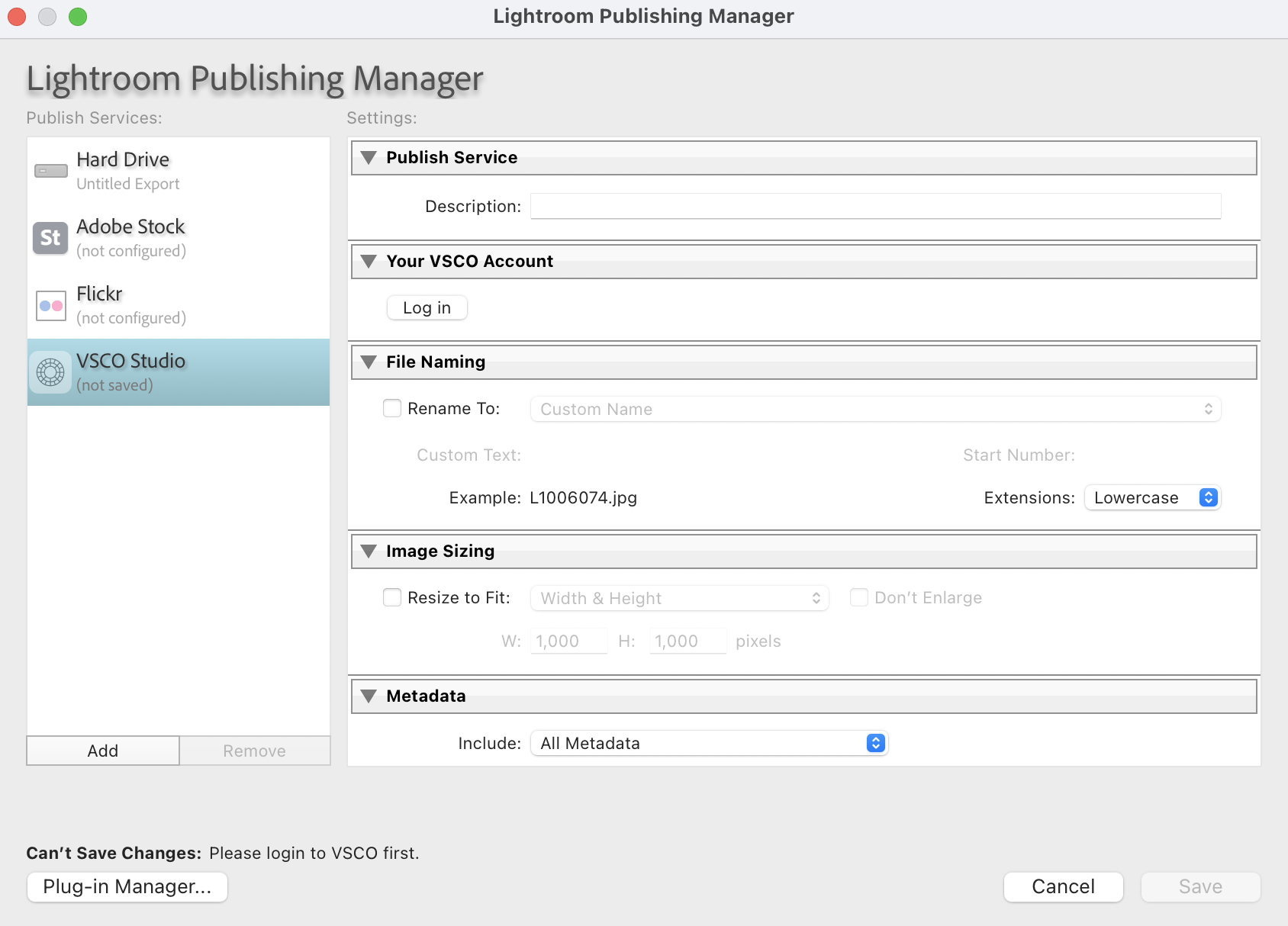
Task: Click the Adobe Stock St icon
Action: (x=50, y=238)
